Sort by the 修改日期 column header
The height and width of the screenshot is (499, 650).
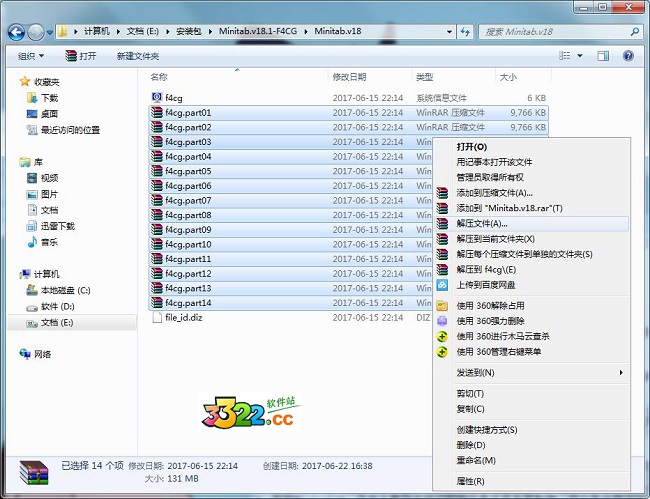click(x=349, y=77)
